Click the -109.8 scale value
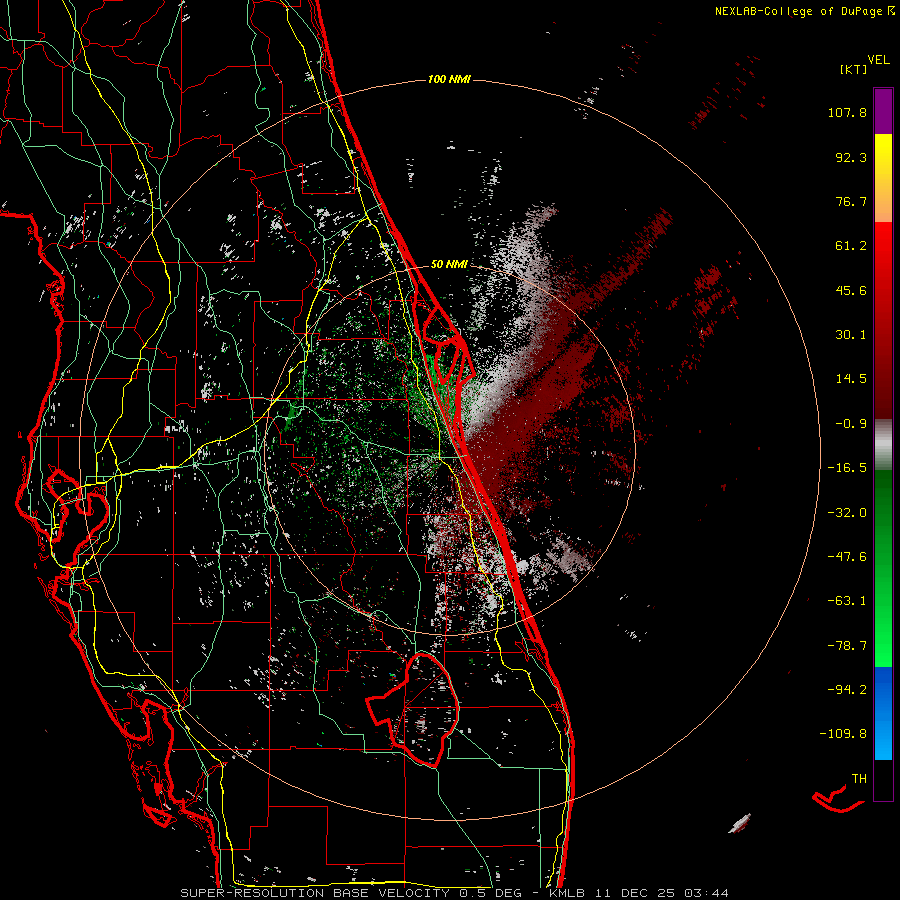The height and width of the screenshot is (900, 900). [x=843, y=734]
